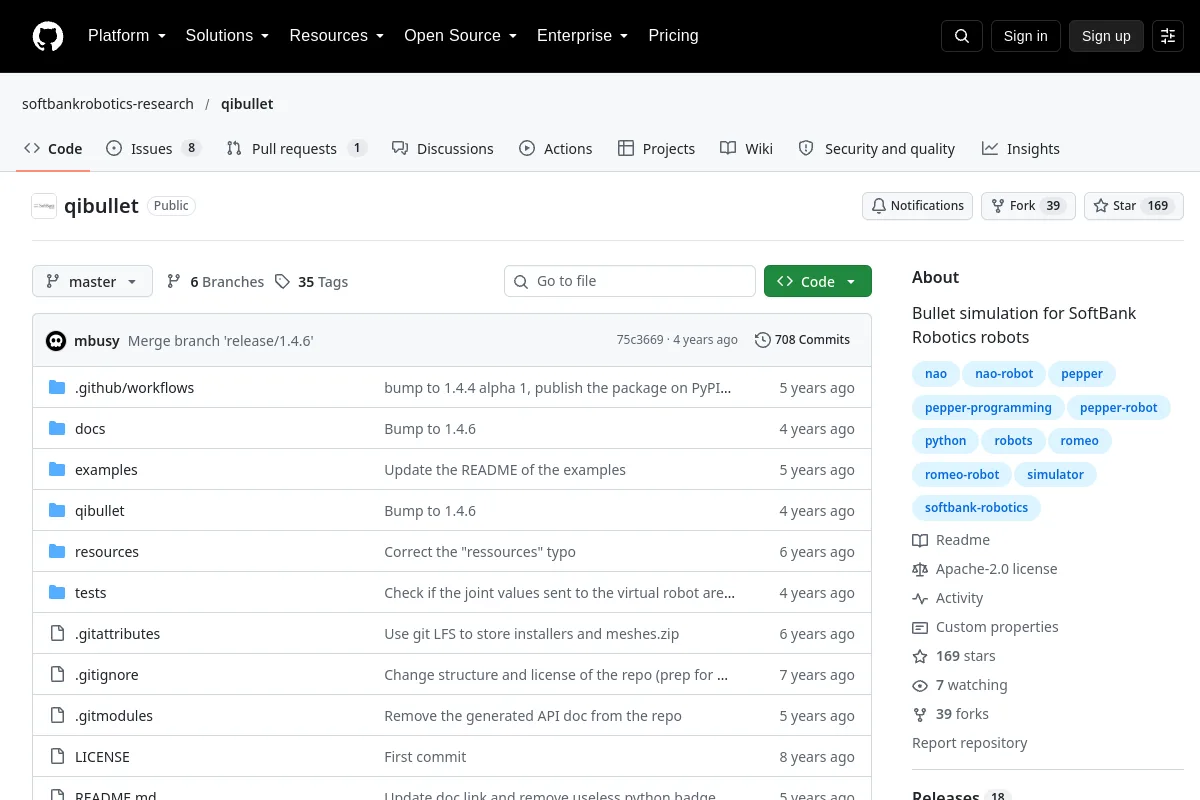Click the qibullet folder icon
Screen dimensions: 1200x800
[x=57, y=511]
